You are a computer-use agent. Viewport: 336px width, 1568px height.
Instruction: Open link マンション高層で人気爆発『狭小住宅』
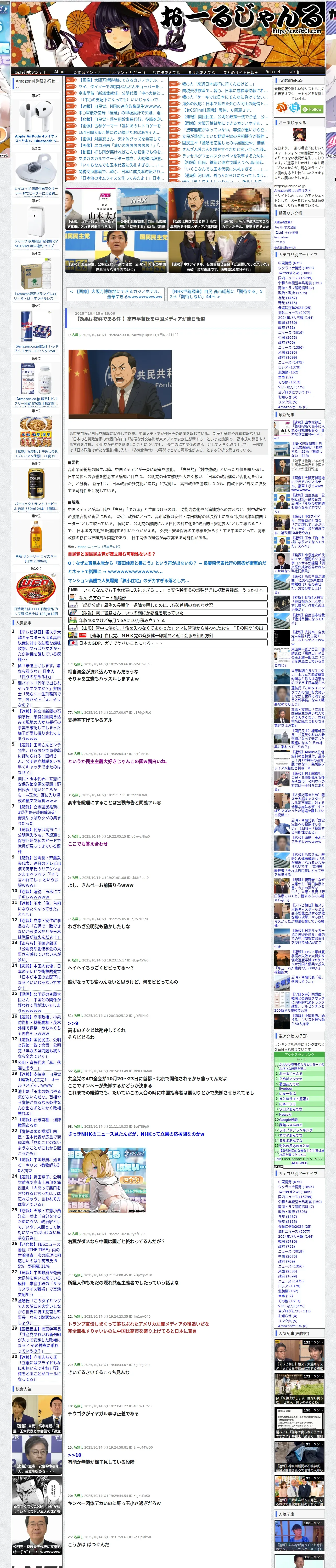(x=129, y=581)
